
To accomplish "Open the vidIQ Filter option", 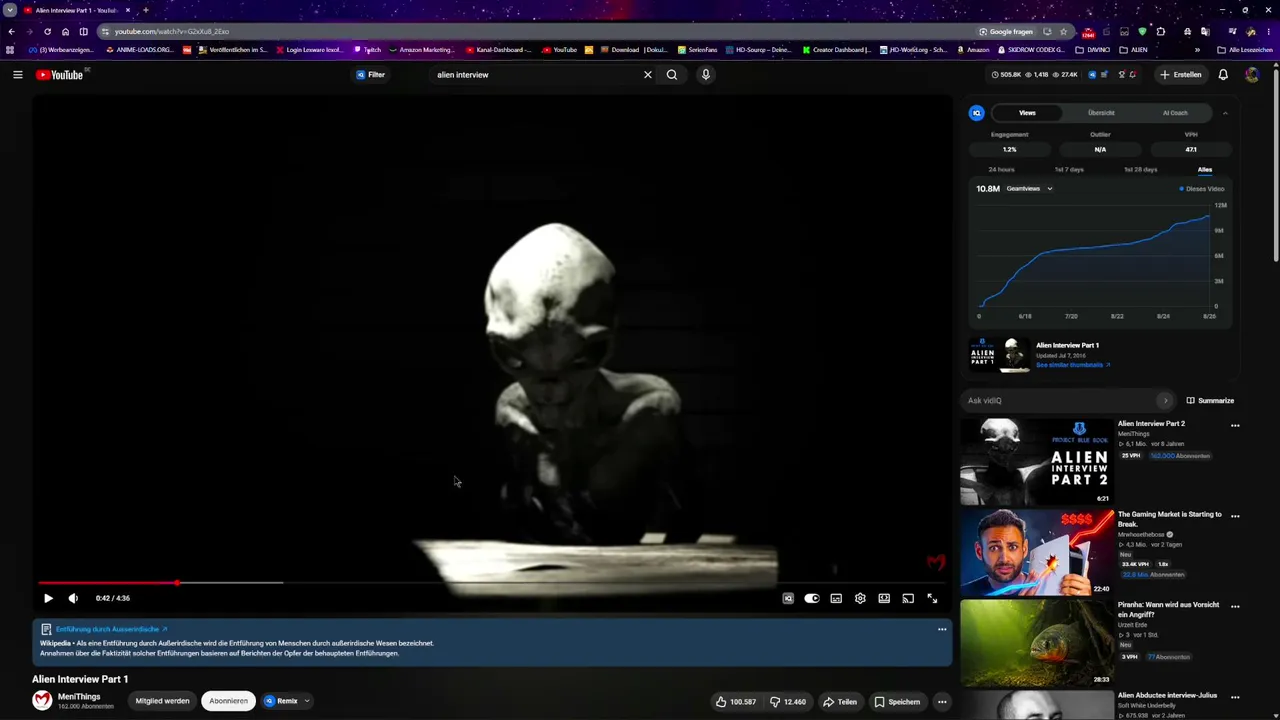I will tap(371, 75).
